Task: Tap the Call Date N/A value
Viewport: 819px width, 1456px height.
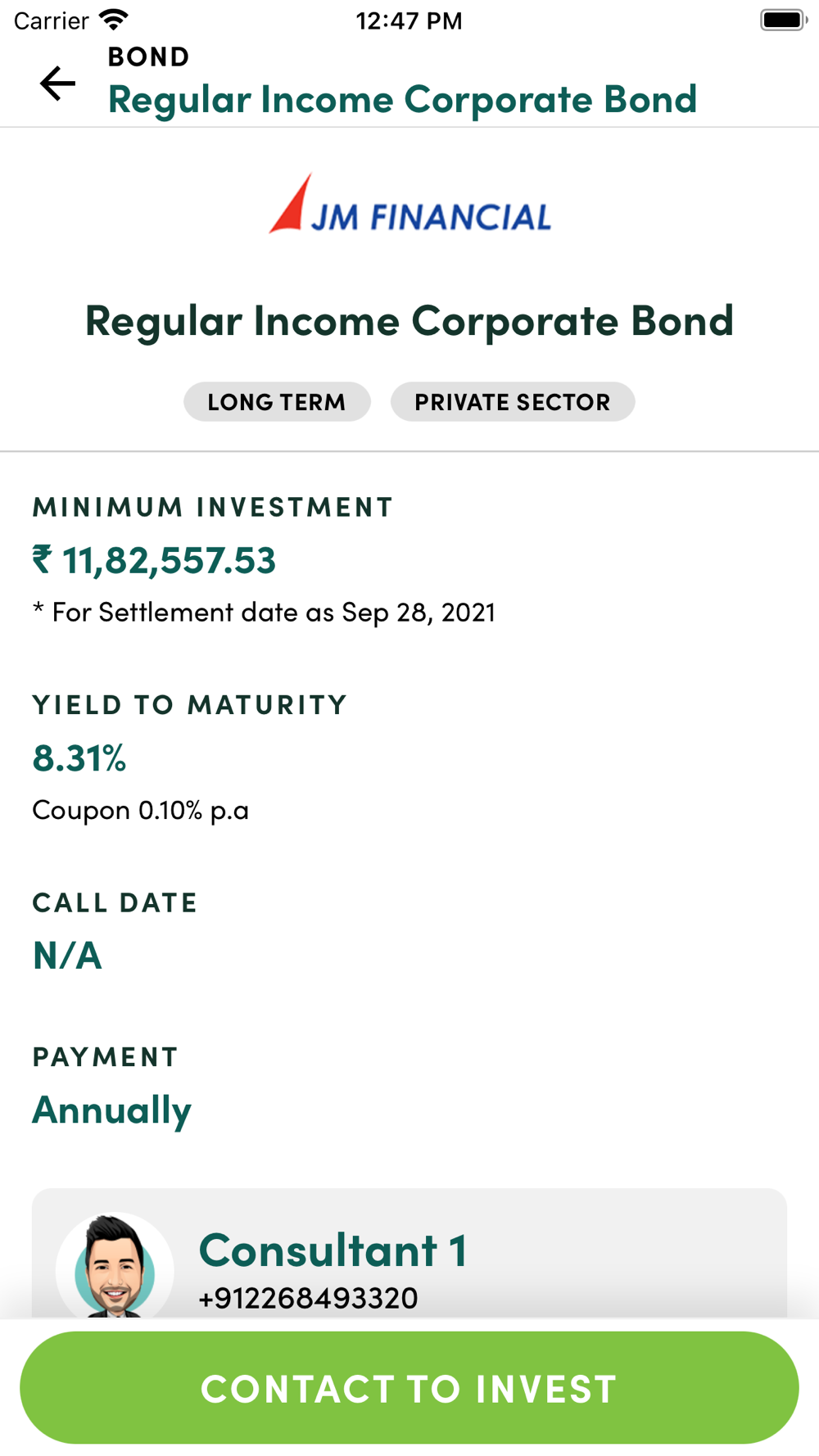Action: [x=67, y=956]
